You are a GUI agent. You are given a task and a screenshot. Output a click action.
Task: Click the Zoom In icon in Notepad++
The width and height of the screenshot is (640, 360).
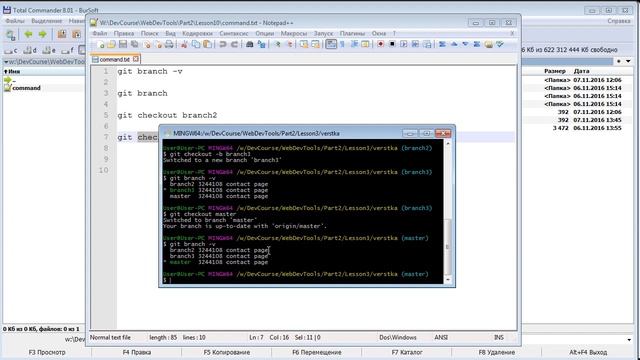click(277, 44)
